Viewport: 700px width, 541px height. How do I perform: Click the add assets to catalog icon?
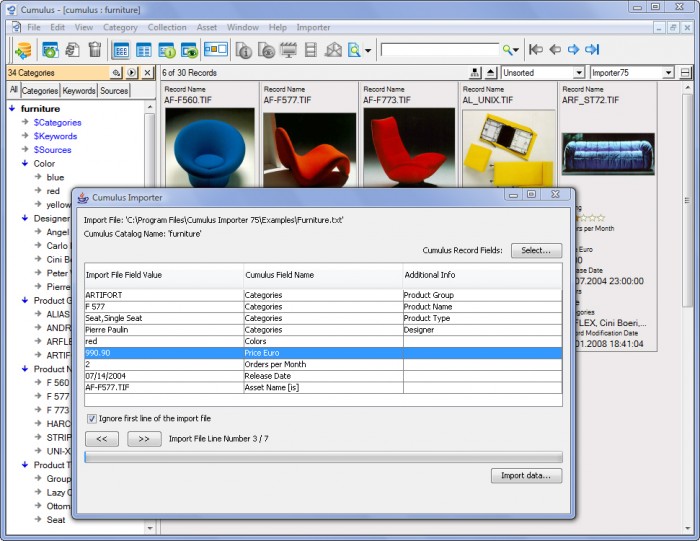50,50
